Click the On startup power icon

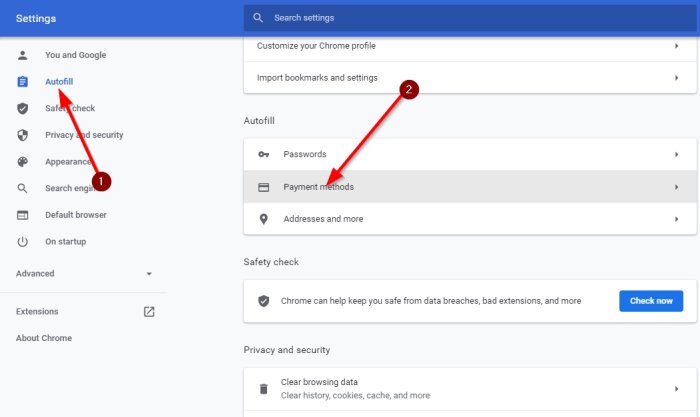(x=23, y=241)
